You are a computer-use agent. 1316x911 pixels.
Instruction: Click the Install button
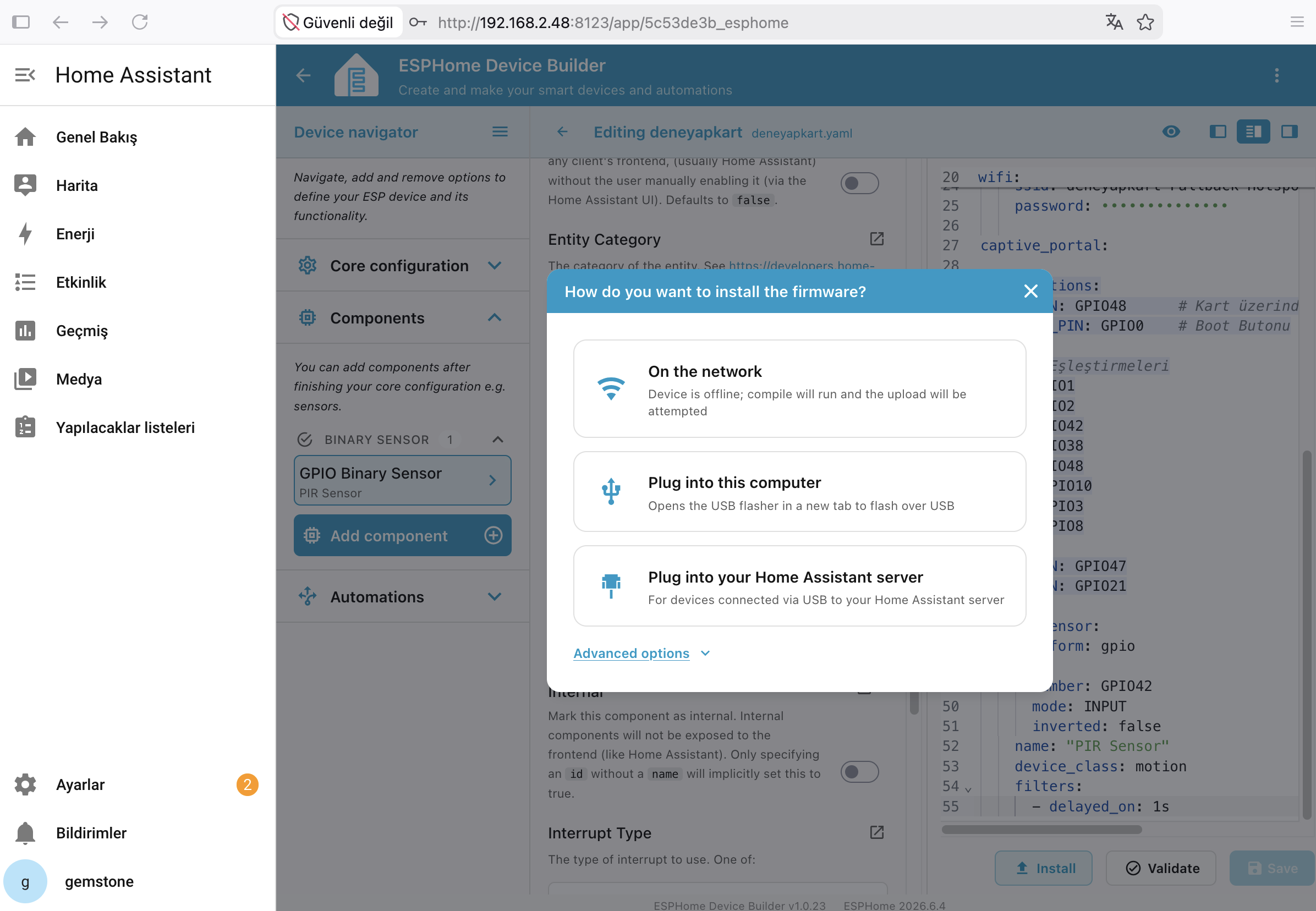[1043, 868]
